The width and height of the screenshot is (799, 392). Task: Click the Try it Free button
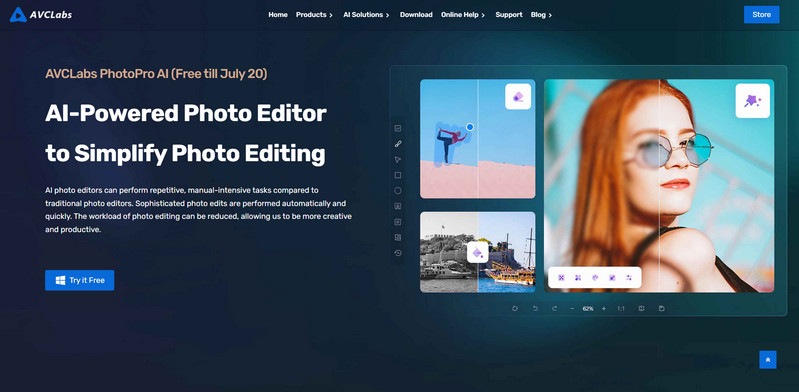pyautogui.click(x=79, y=280)
